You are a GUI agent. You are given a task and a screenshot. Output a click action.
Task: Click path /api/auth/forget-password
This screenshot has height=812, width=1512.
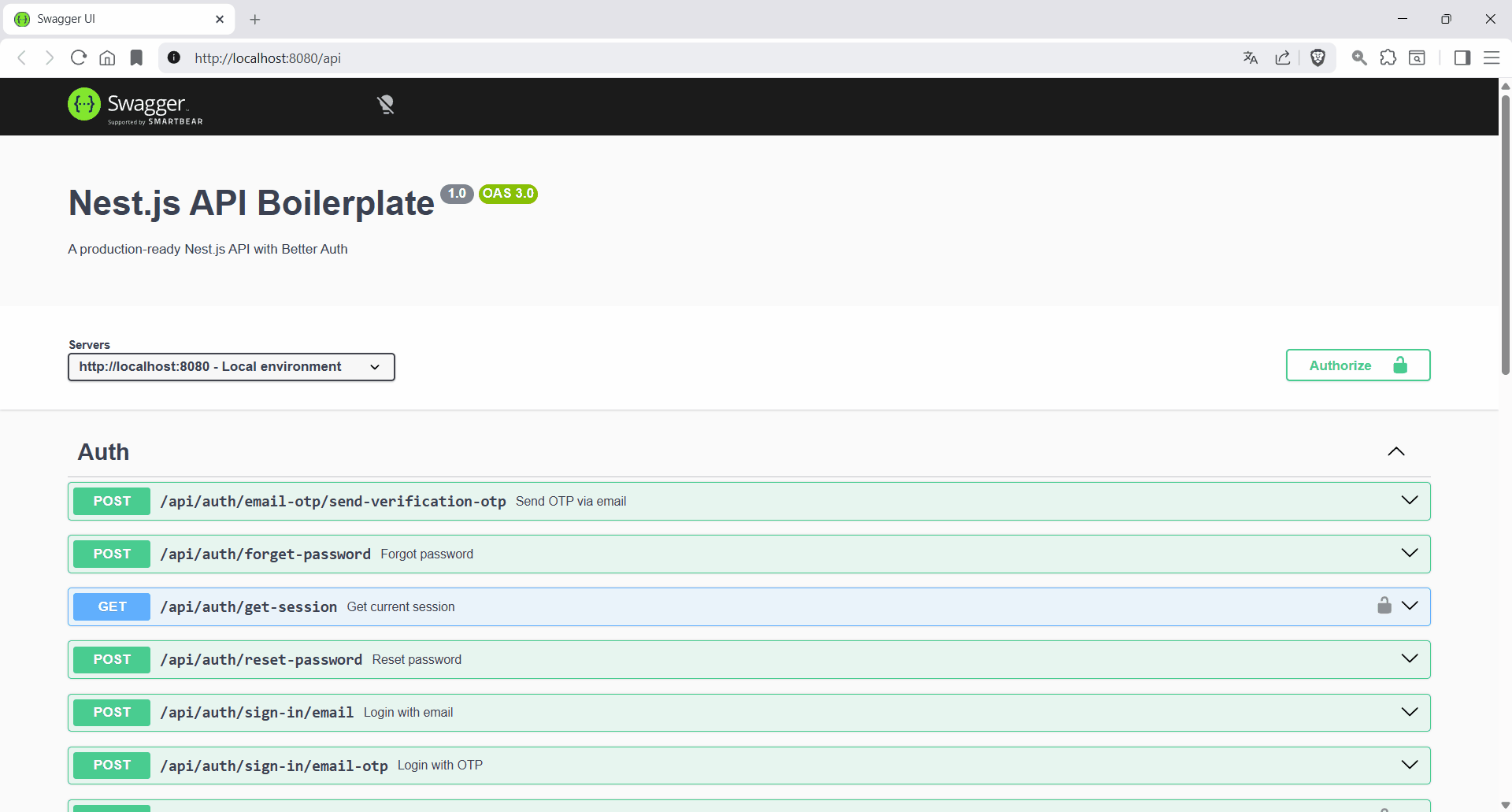click(x=265, y=554)
